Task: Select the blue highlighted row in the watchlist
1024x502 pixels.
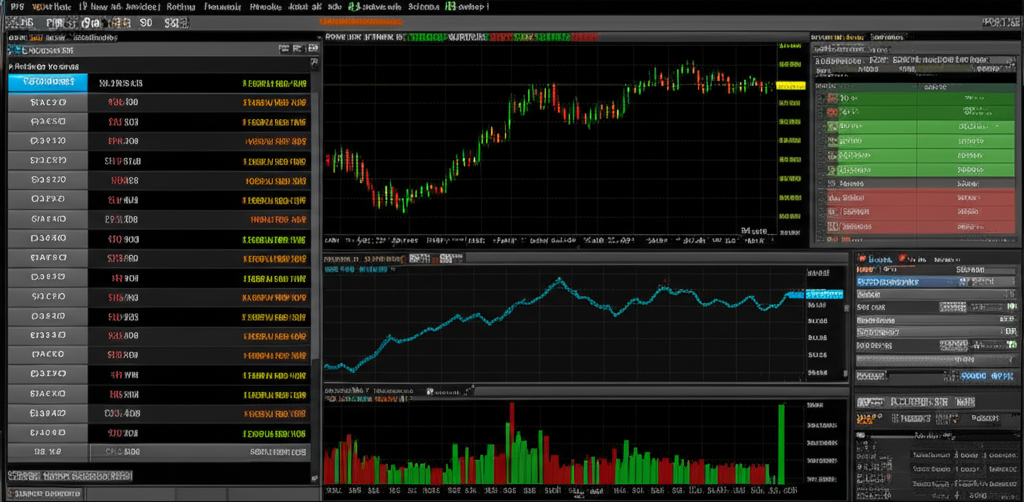Action: click(x=47, y=83)
